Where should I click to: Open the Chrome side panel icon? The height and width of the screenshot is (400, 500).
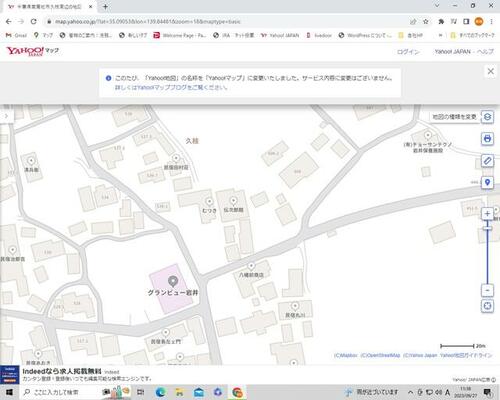tap(466, 22)
